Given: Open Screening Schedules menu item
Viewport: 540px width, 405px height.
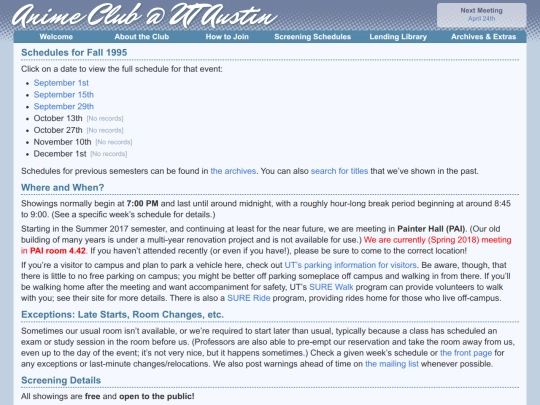Looking at the screenshot, I should tap(312, 37).
